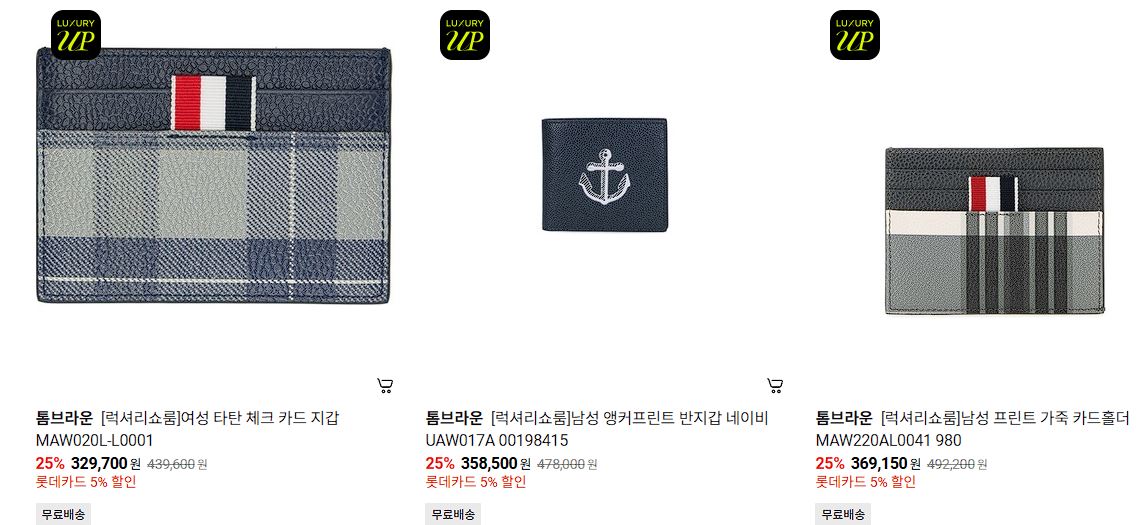
Task: Click cart icon under tartan check card wallet
Action: coord(385,385)
